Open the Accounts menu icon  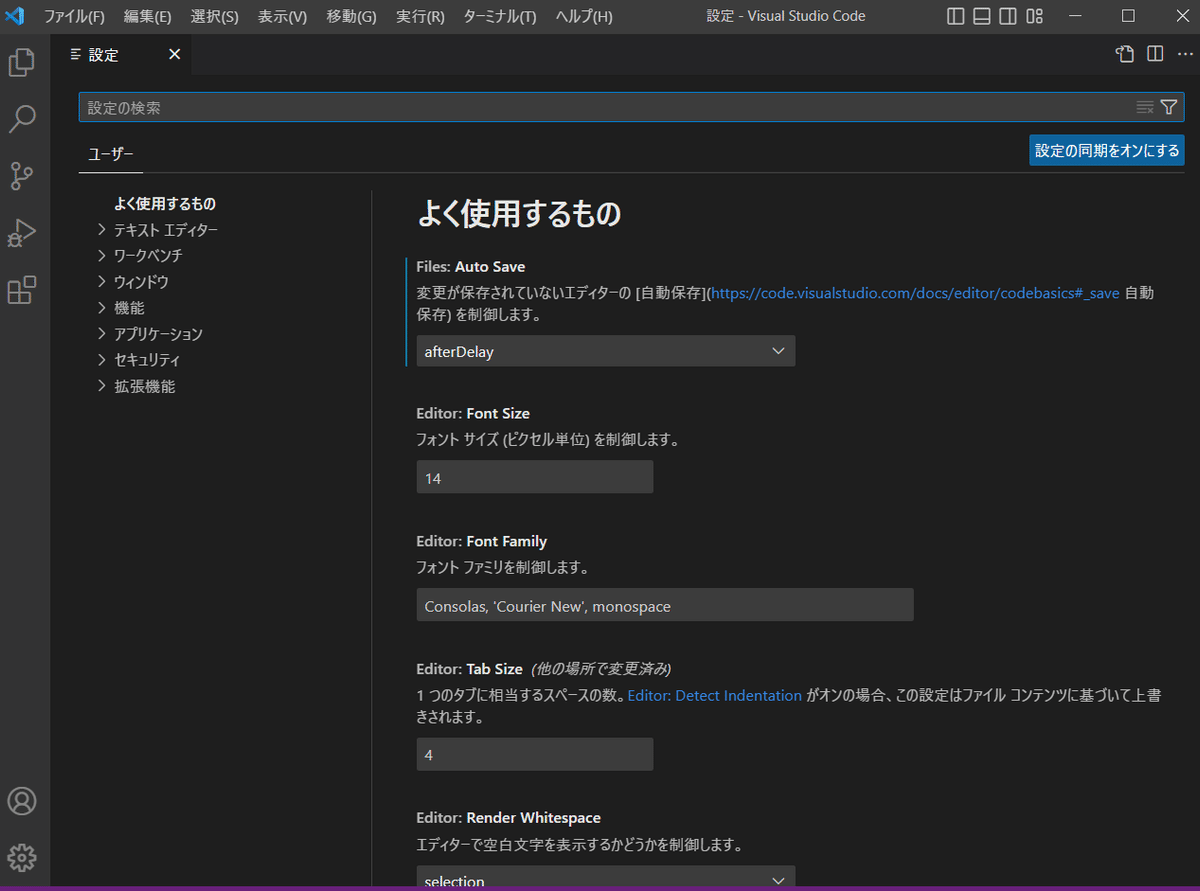pyautogui.click(x=22, y=801)
